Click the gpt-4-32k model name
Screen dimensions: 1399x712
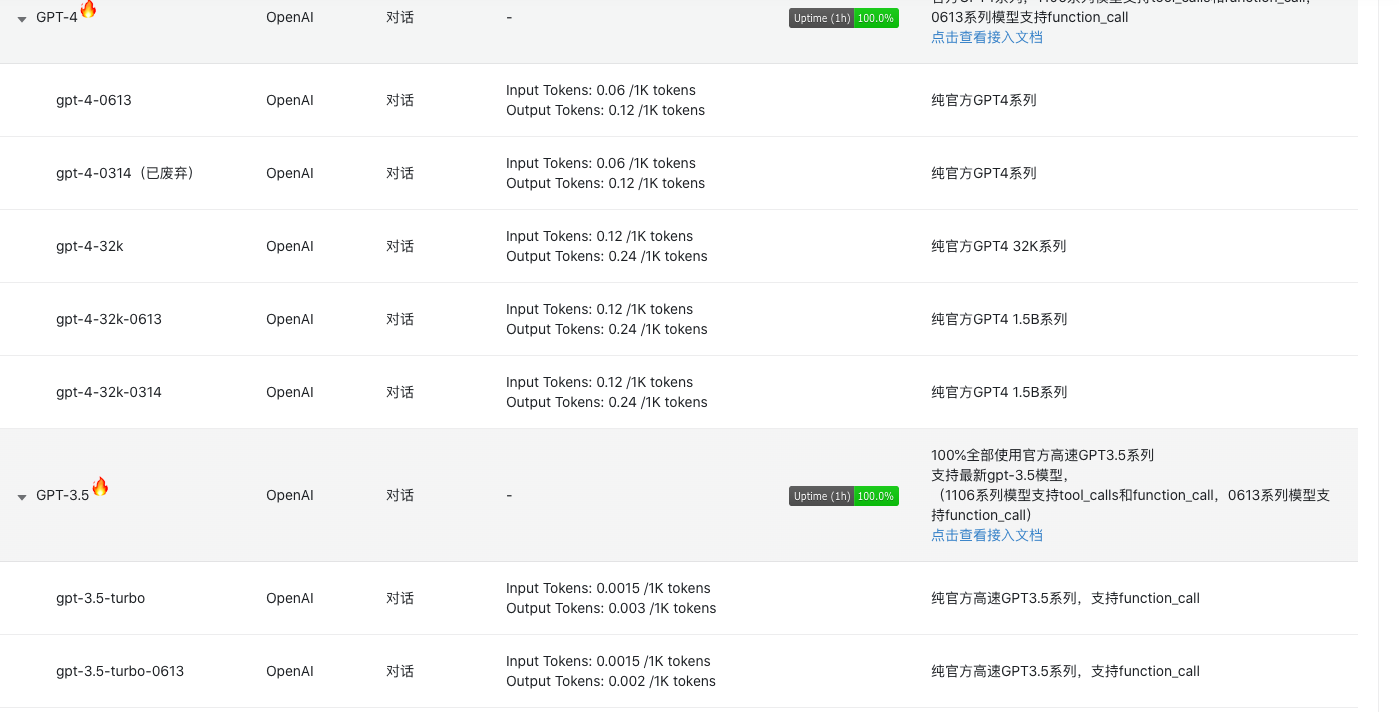(90, 246)
